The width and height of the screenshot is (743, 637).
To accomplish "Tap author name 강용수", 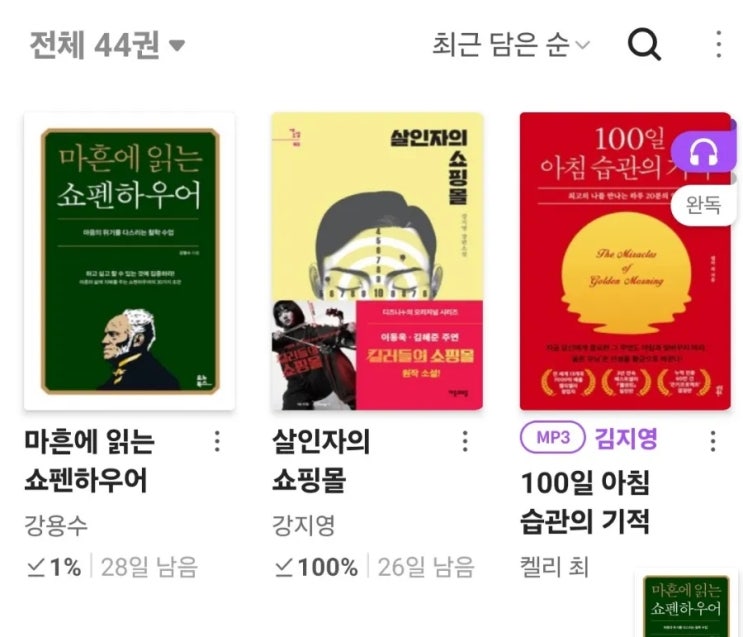I will click(x=56, y=525).
